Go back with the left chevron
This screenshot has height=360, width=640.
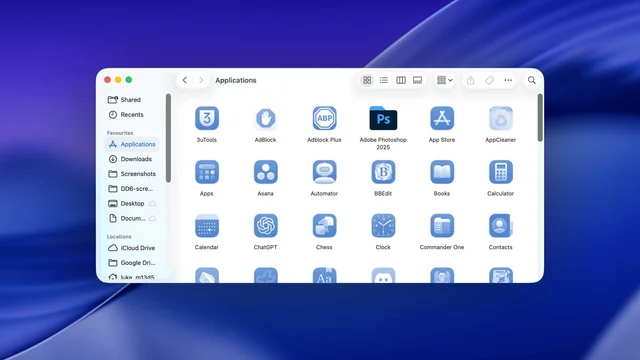pyautogui.click(x=184, y=80)
